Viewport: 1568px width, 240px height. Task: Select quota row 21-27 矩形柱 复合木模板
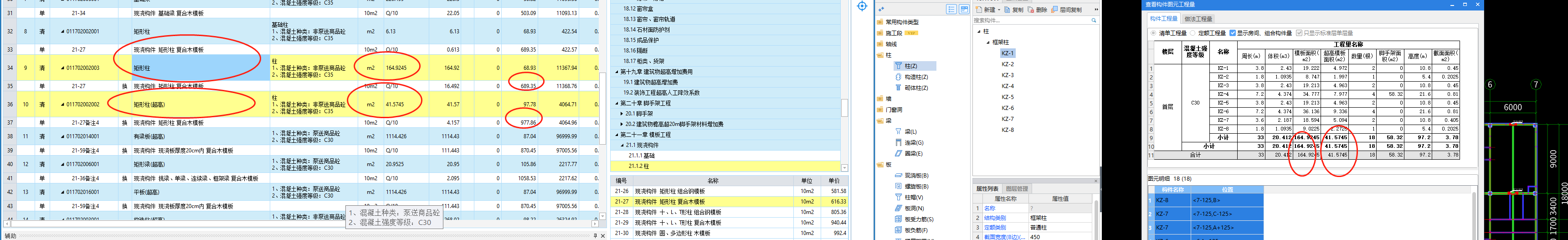(730, 202)
